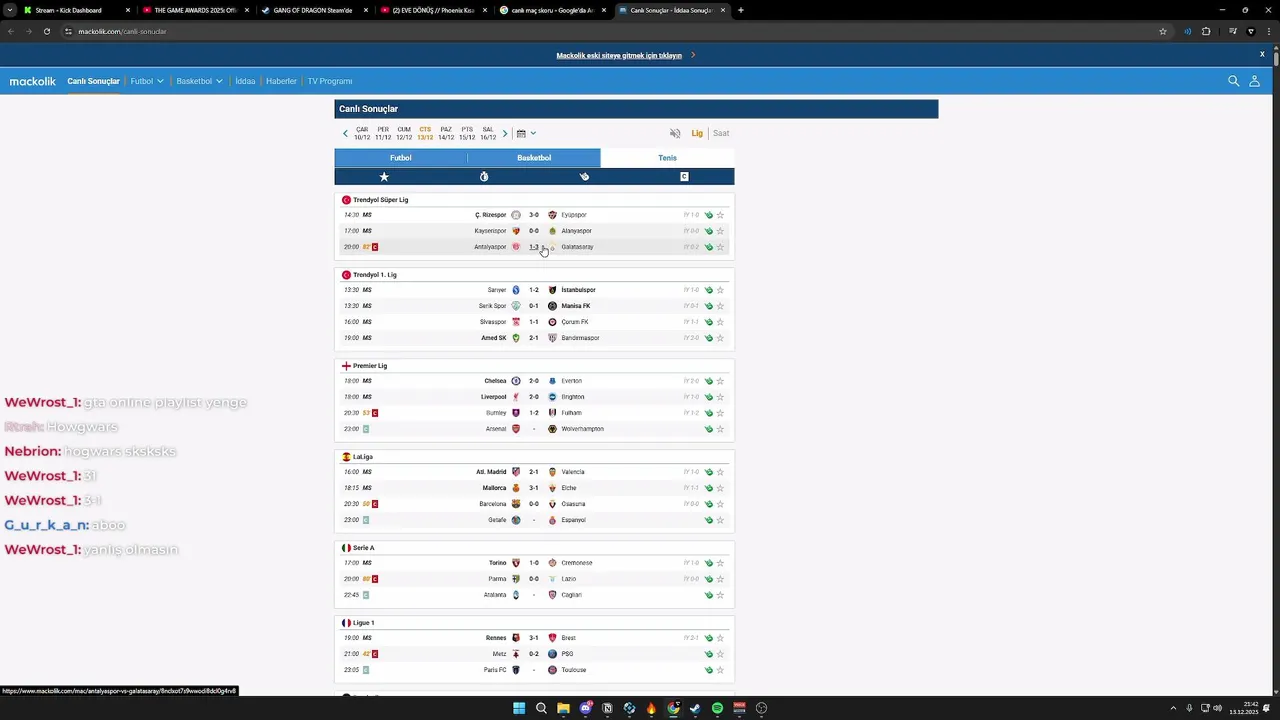Screen dimensions: 1280x720
Task: Expand the Basketbol nav menu dropdown
Action: point(199,81)
